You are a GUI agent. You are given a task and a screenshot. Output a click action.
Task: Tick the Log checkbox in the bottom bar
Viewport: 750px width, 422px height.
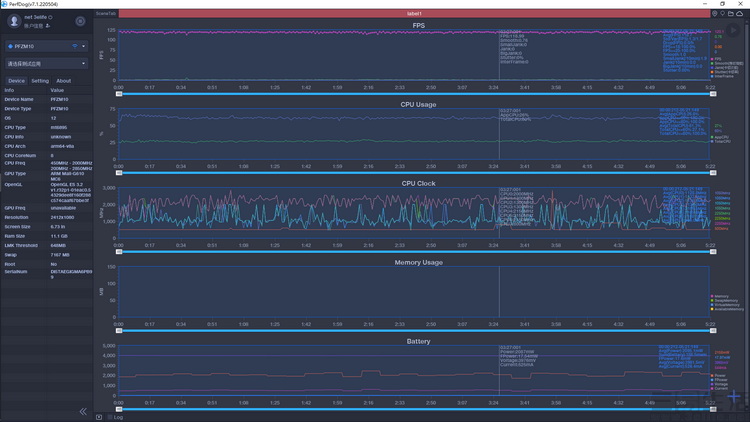pos(110,417)
